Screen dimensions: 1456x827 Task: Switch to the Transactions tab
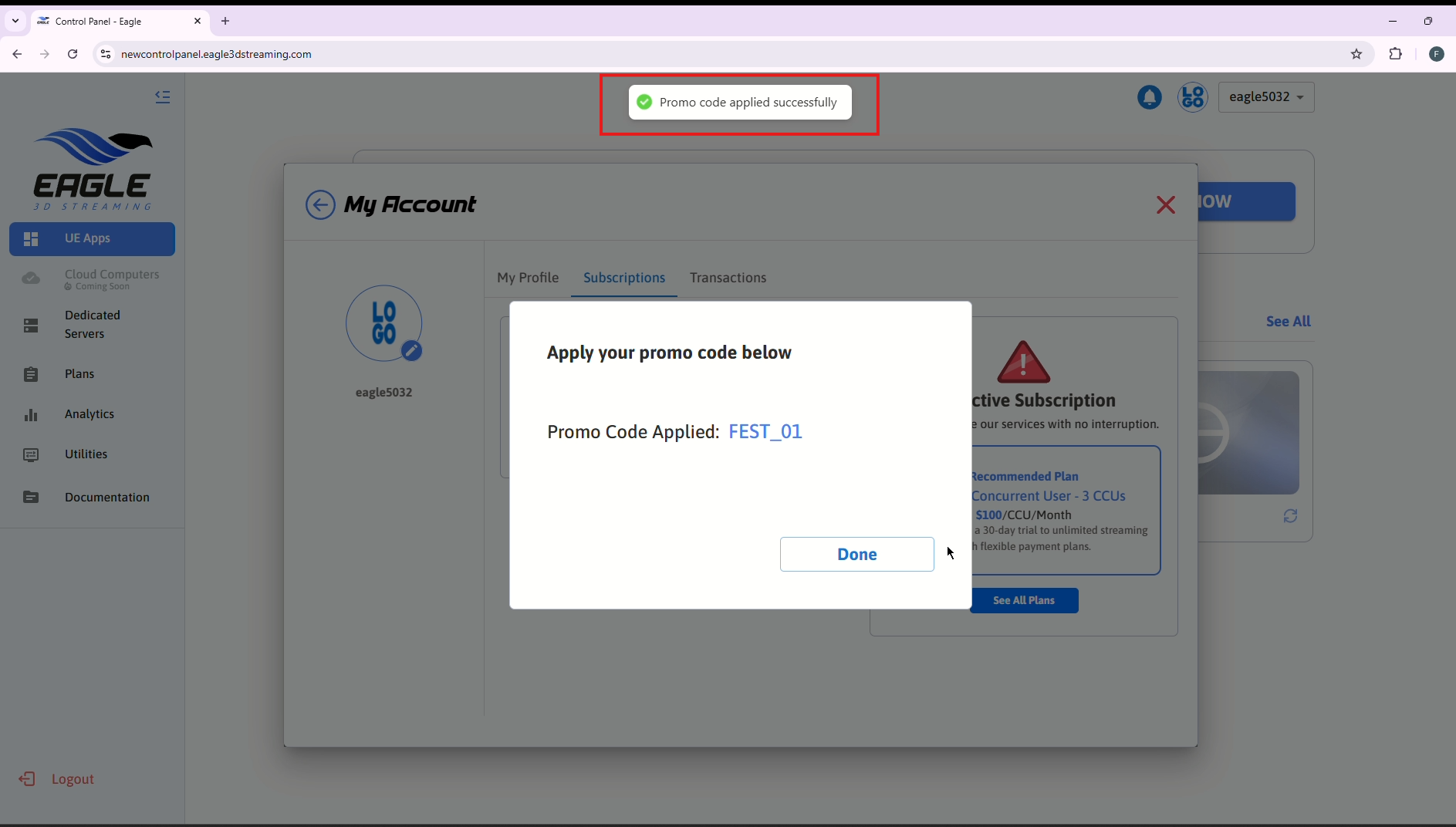[x=728, y=278]
